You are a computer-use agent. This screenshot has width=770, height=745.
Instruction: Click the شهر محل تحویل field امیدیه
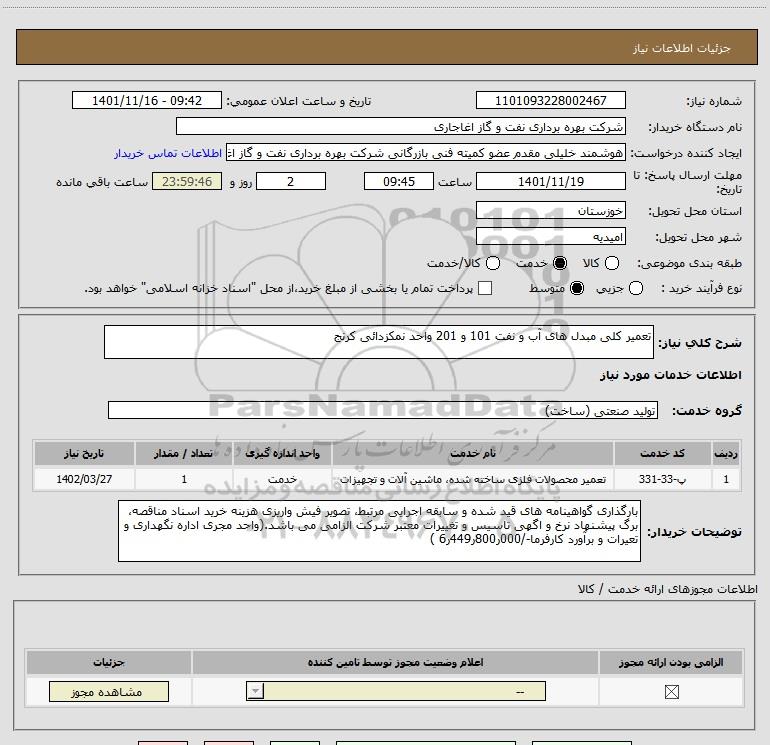coord(550,237)
